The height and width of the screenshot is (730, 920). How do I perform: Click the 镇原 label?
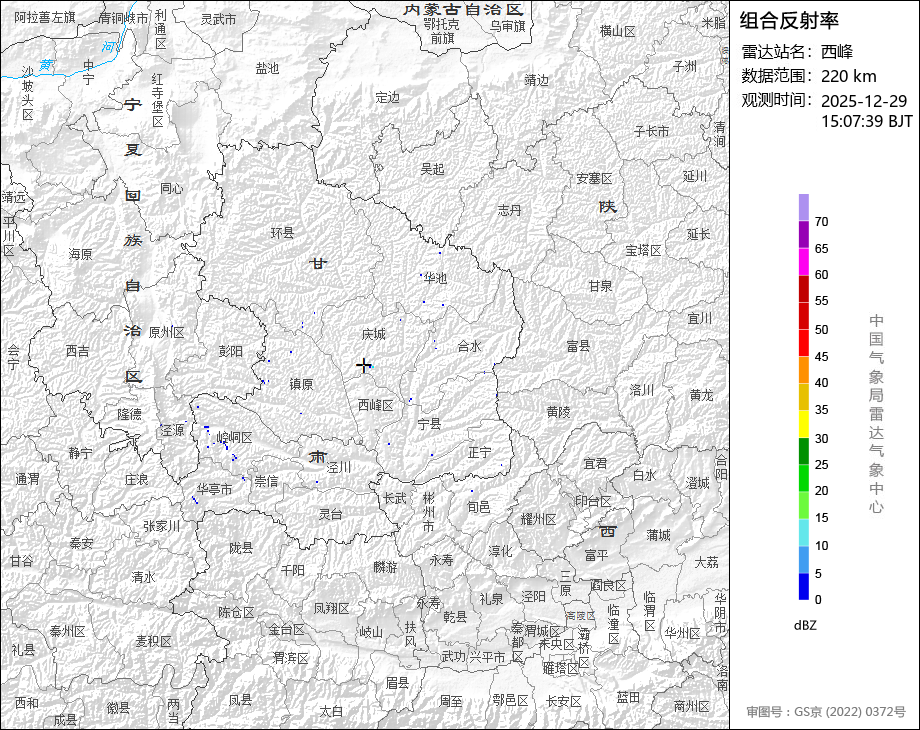pyautogui.click(x=302, y=384)
